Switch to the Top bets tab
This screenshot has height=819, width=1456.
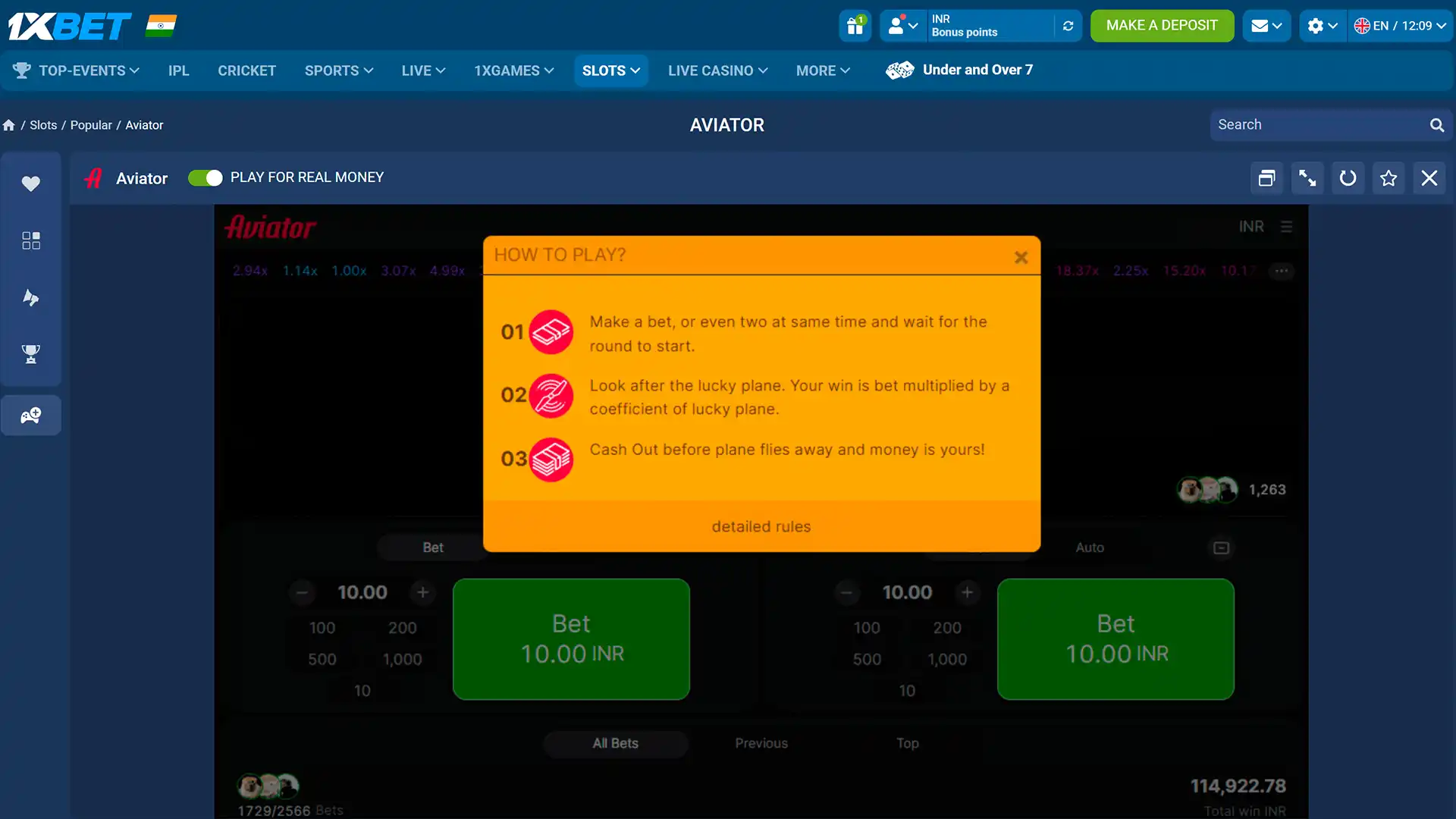907,743
